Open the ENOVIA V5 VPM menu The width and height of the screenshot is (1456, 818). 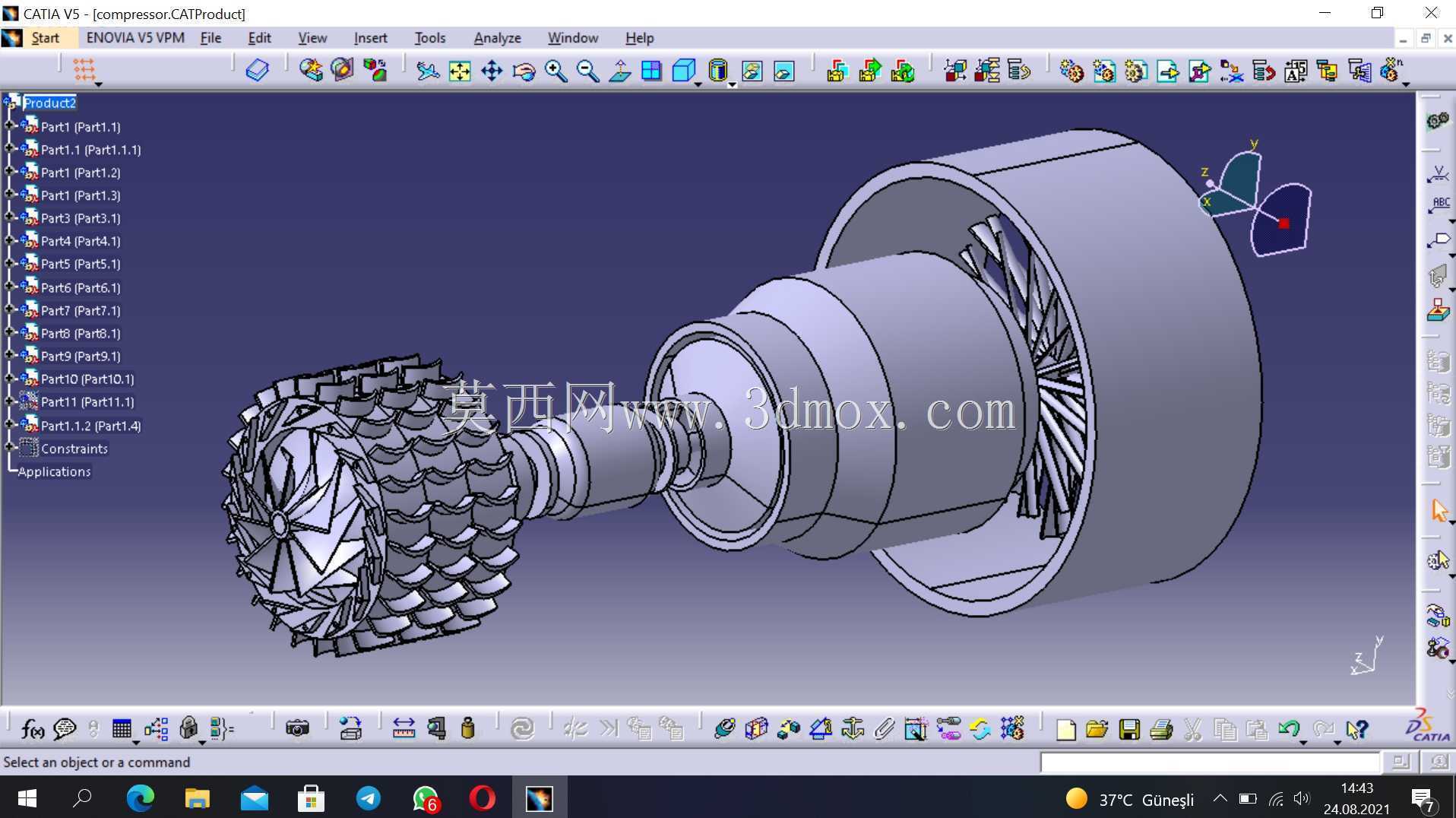click(x=135, y=38)
